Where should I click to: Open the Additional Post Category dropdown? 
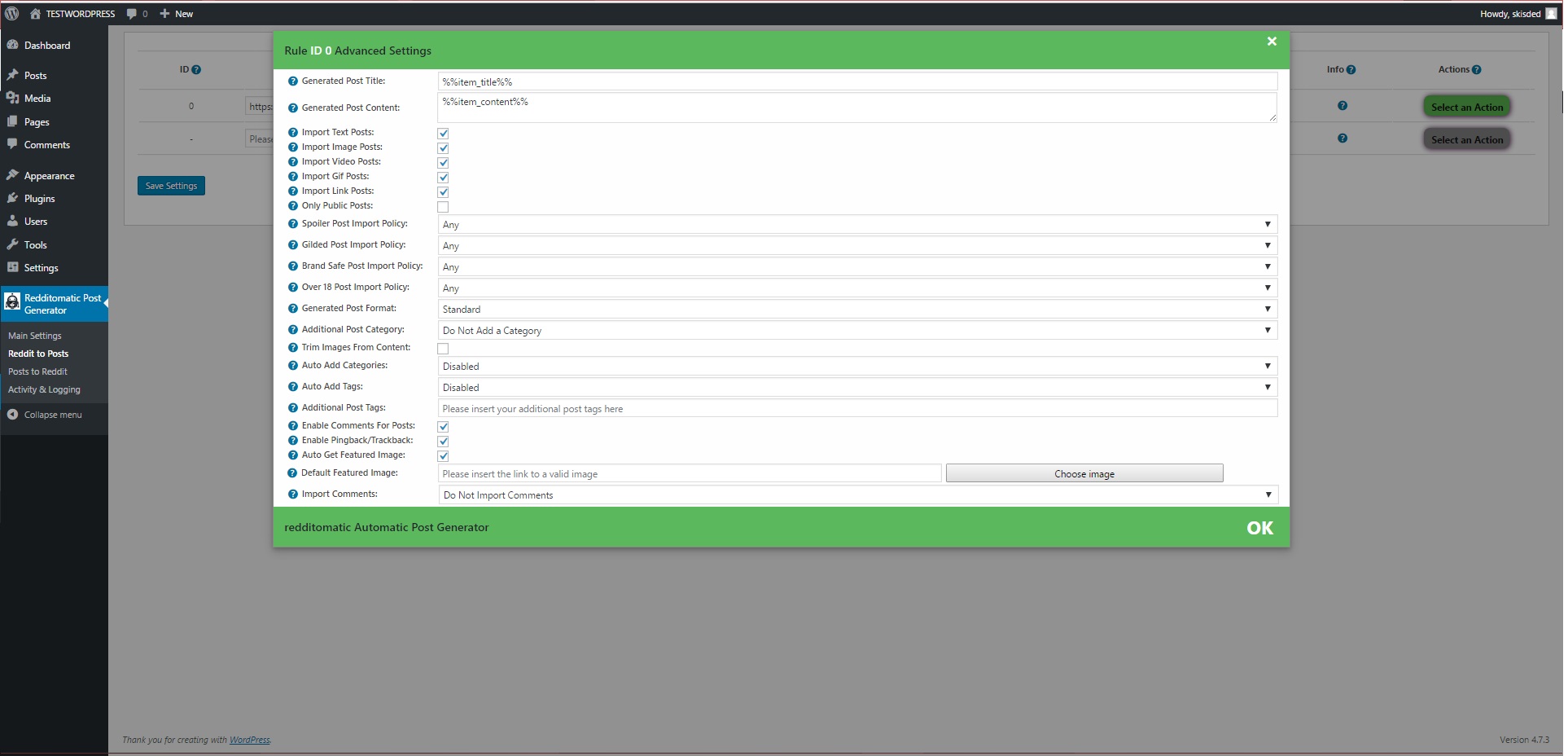click(x=857, y=331)
